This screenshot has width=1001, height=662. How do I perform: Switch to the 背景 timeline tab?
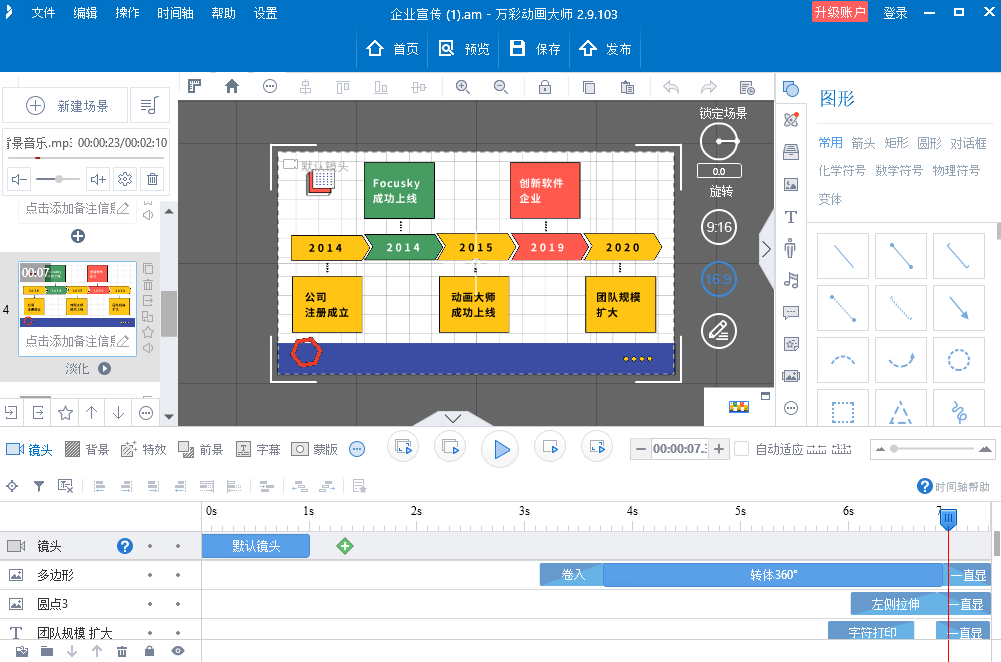coord(87,449)
